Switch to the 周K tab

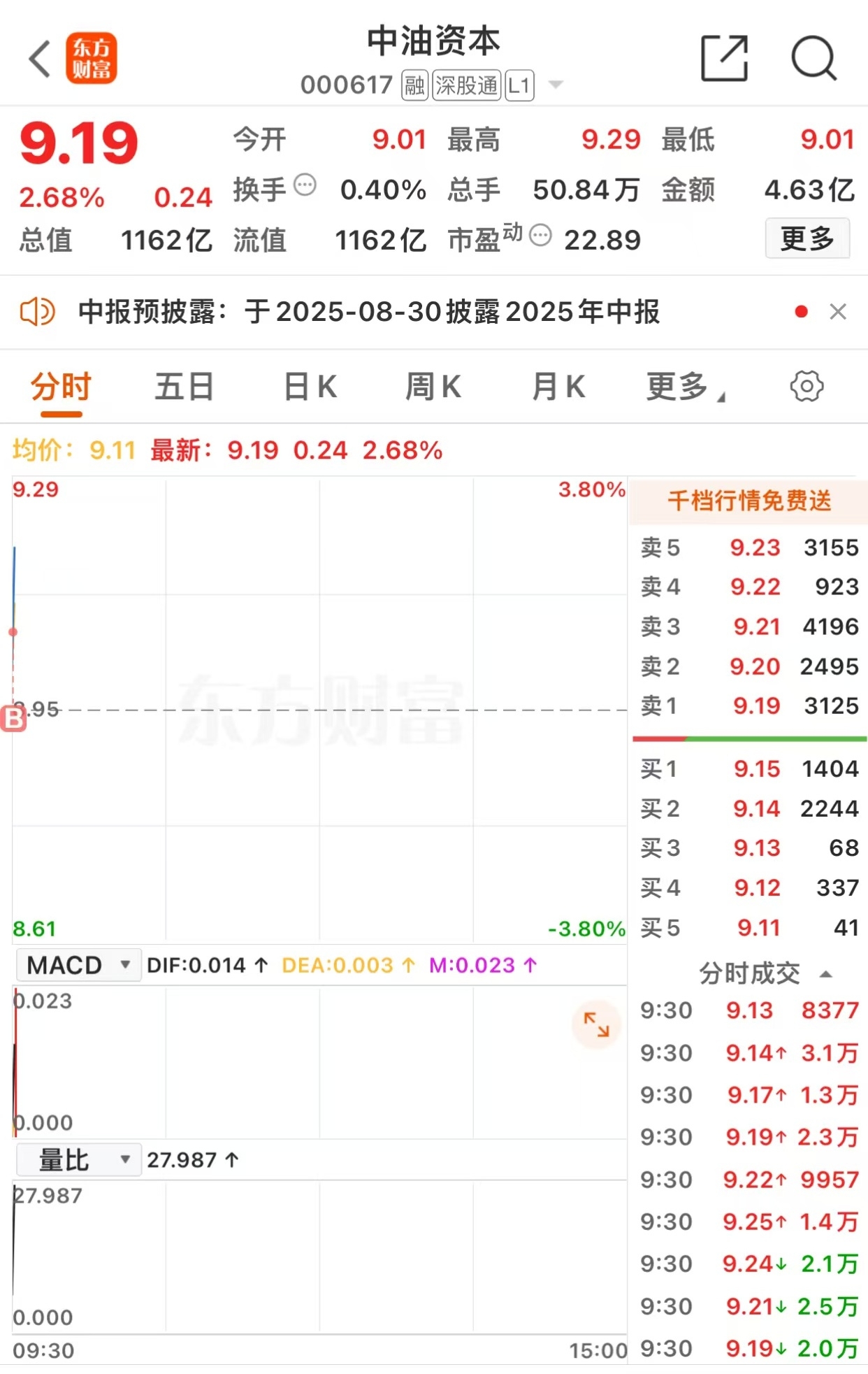[x=433, y=386]
